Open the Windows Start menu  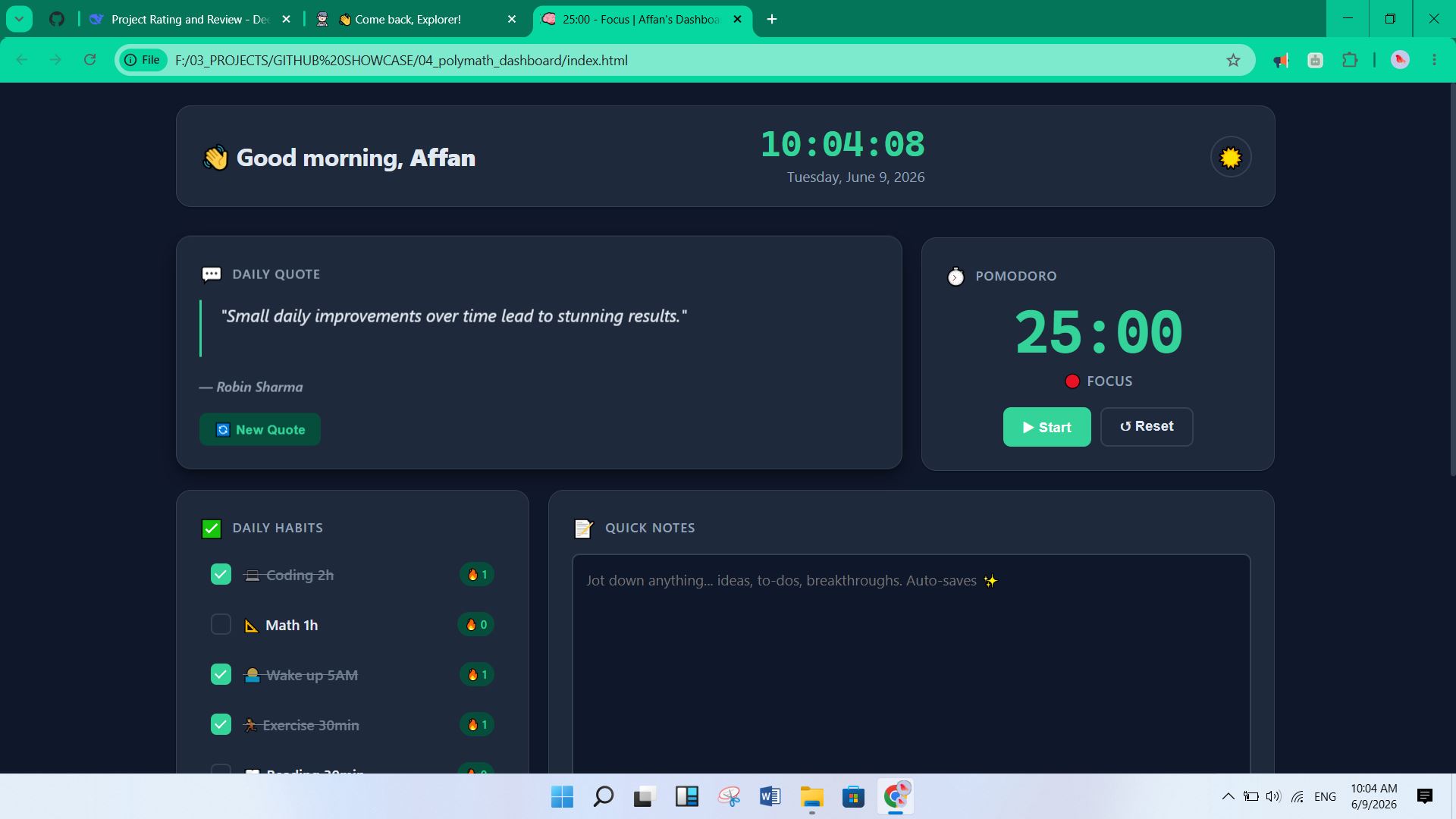[x=562, y=796]
